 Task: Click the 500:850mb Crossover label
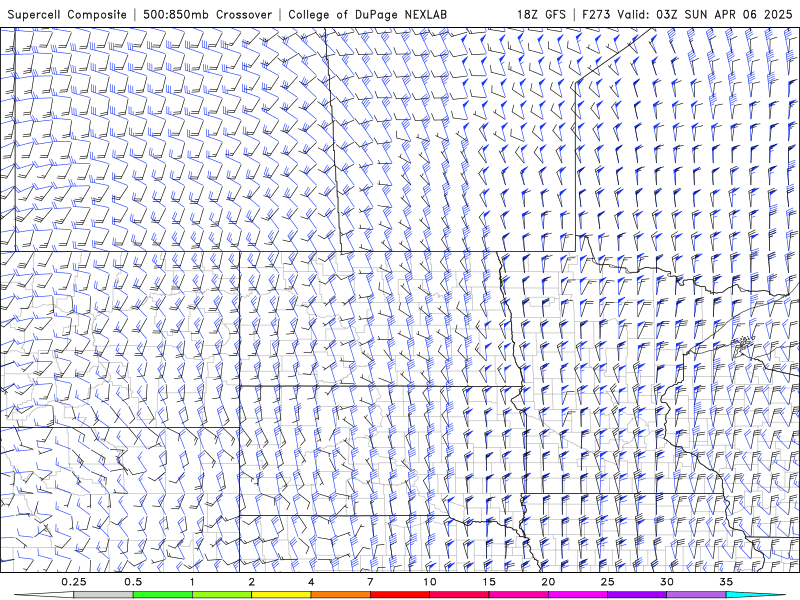pyautogui.click(x=208, y=14)
